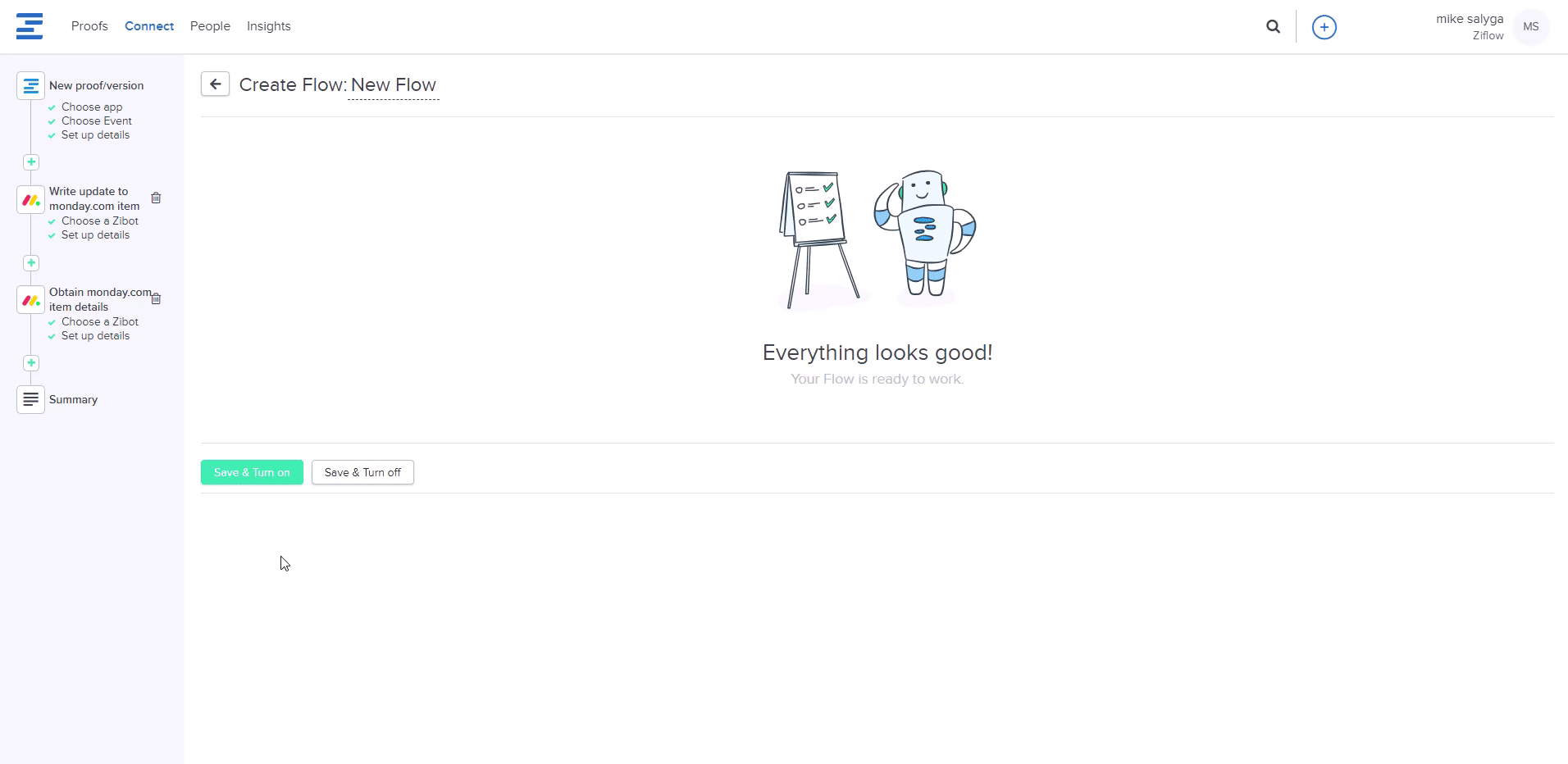Click the circled plus create icon
Screen dimensions: 1568x764
(1324, 27)
